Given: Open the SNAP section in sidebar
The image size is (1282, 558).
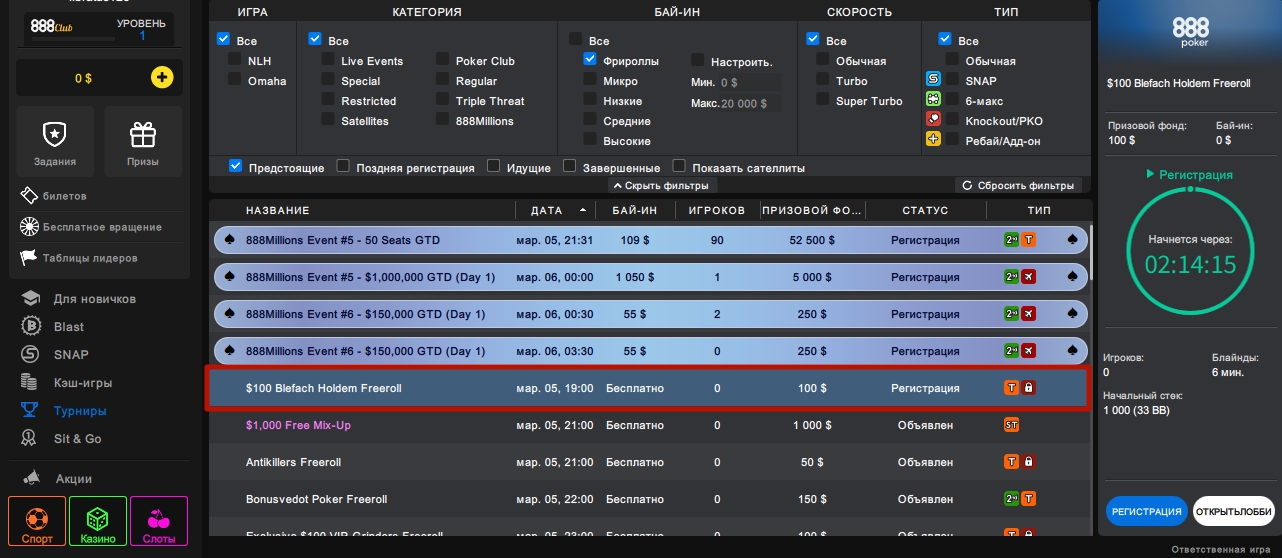Looking at the screenshot, I should [x=56, y=355].
